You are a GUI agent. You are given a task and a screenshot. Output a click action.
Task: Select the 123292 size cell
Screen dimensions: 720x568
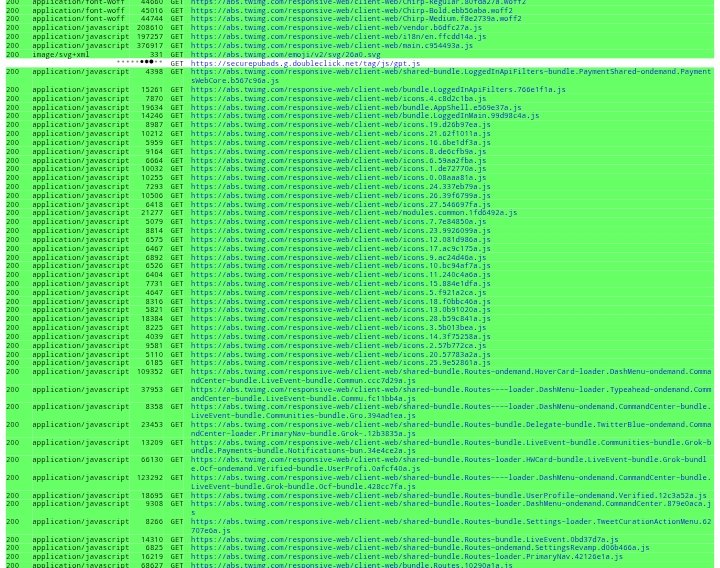coord(150,478)
